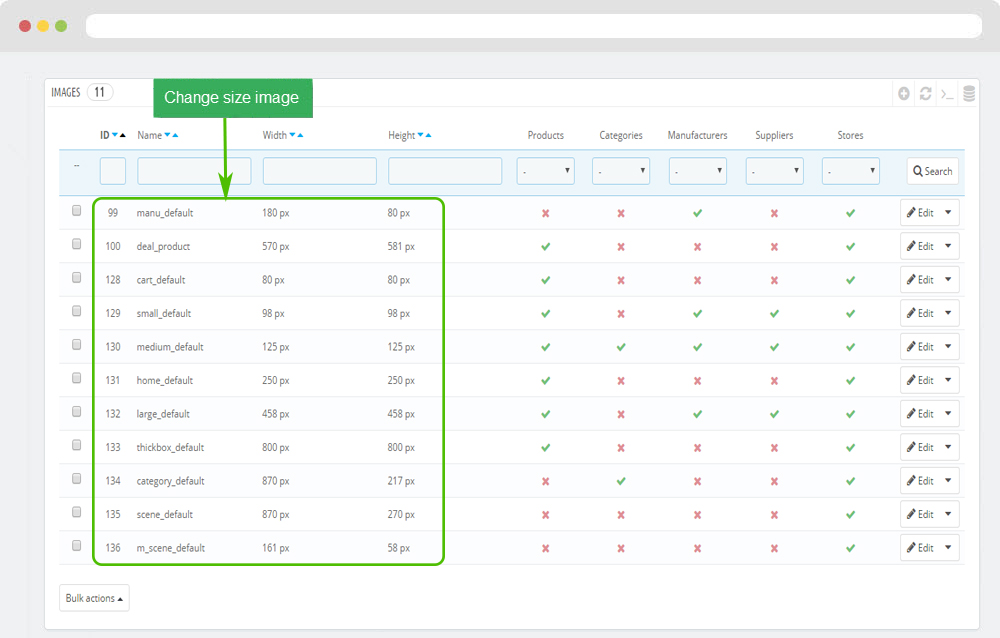Toggle Categories check for category_default
Image resolution: width=1000 pixels, height=638 pixels.
[621, 481]
